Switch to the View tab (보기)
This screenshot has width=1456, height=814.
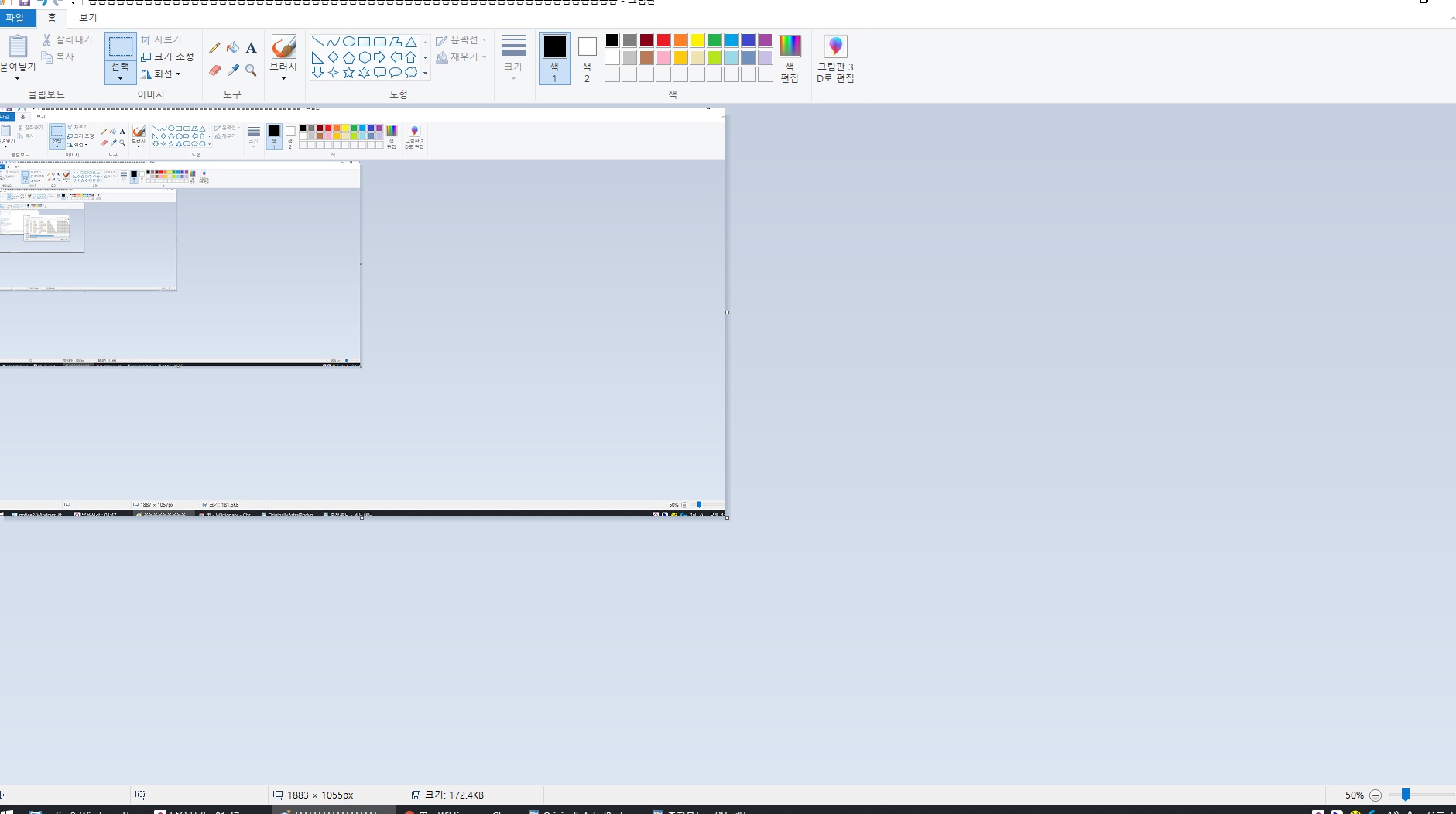[87, 18]
